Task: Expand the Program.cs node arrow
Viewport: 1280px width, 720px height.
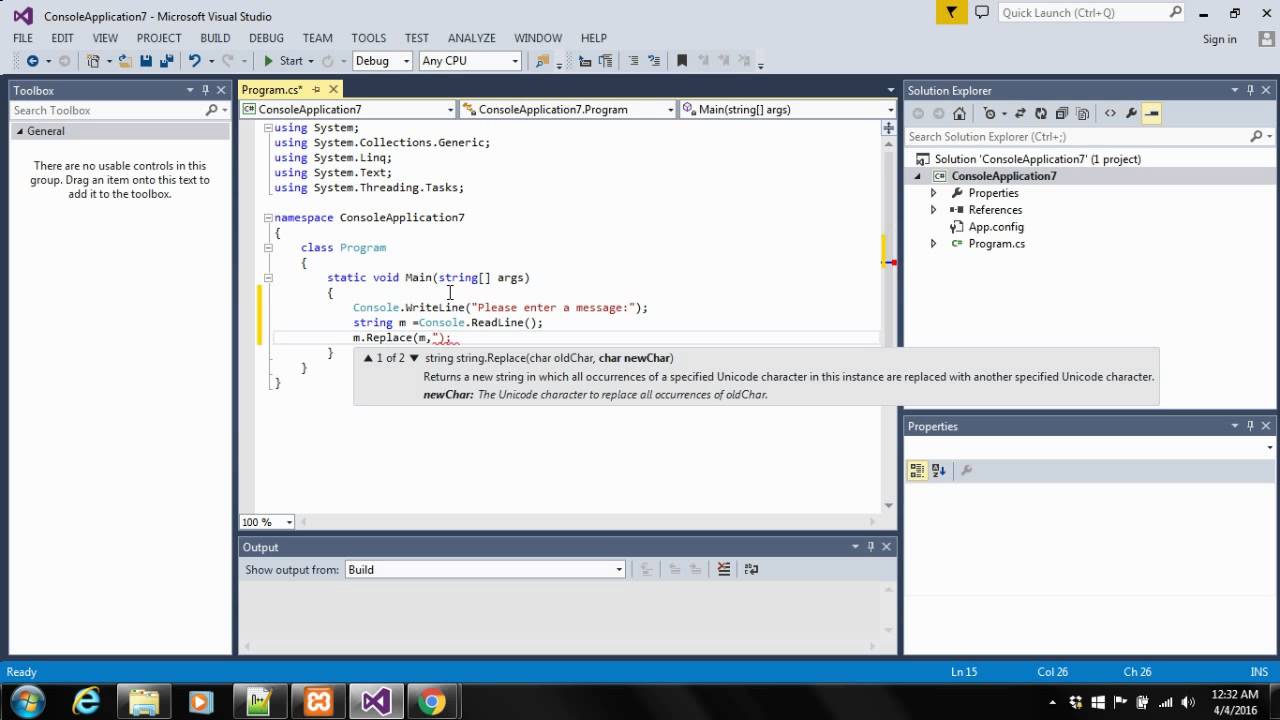Action: click(933, 244)
